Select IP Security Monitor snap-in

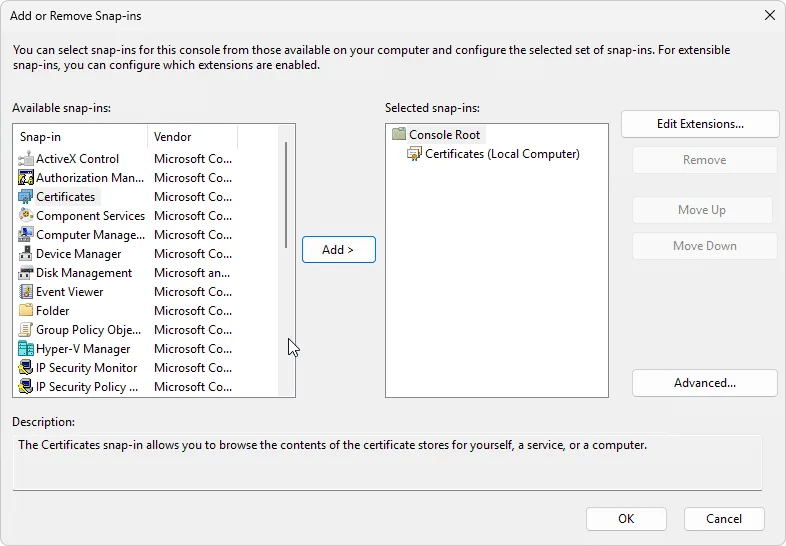click(86, 368)
